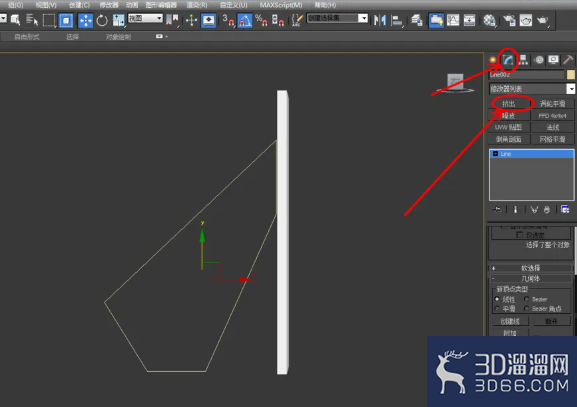Open the 创建(C) menu

(79, 5)
